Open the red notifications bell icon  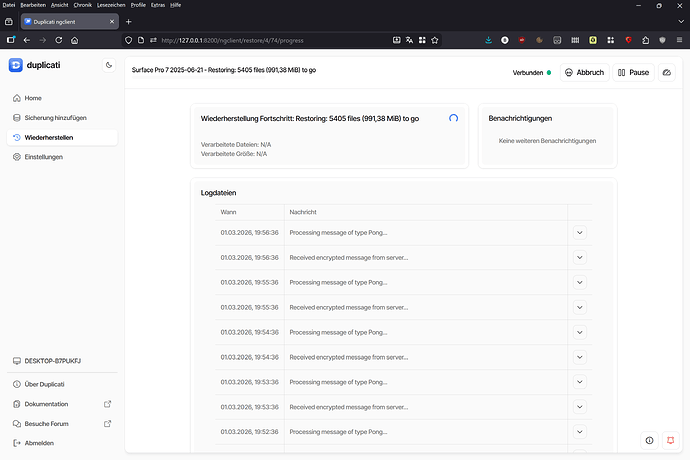[x=670, y=440]
